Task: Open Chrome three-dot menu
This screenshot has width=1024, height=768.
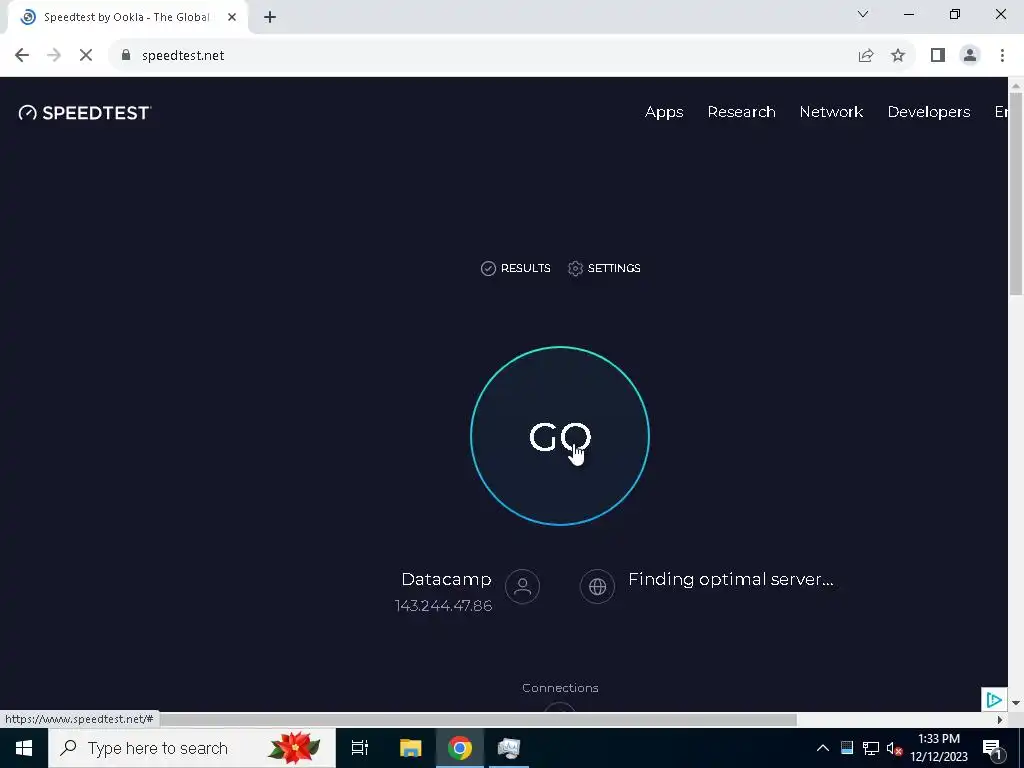Action: click(1002, 56)
